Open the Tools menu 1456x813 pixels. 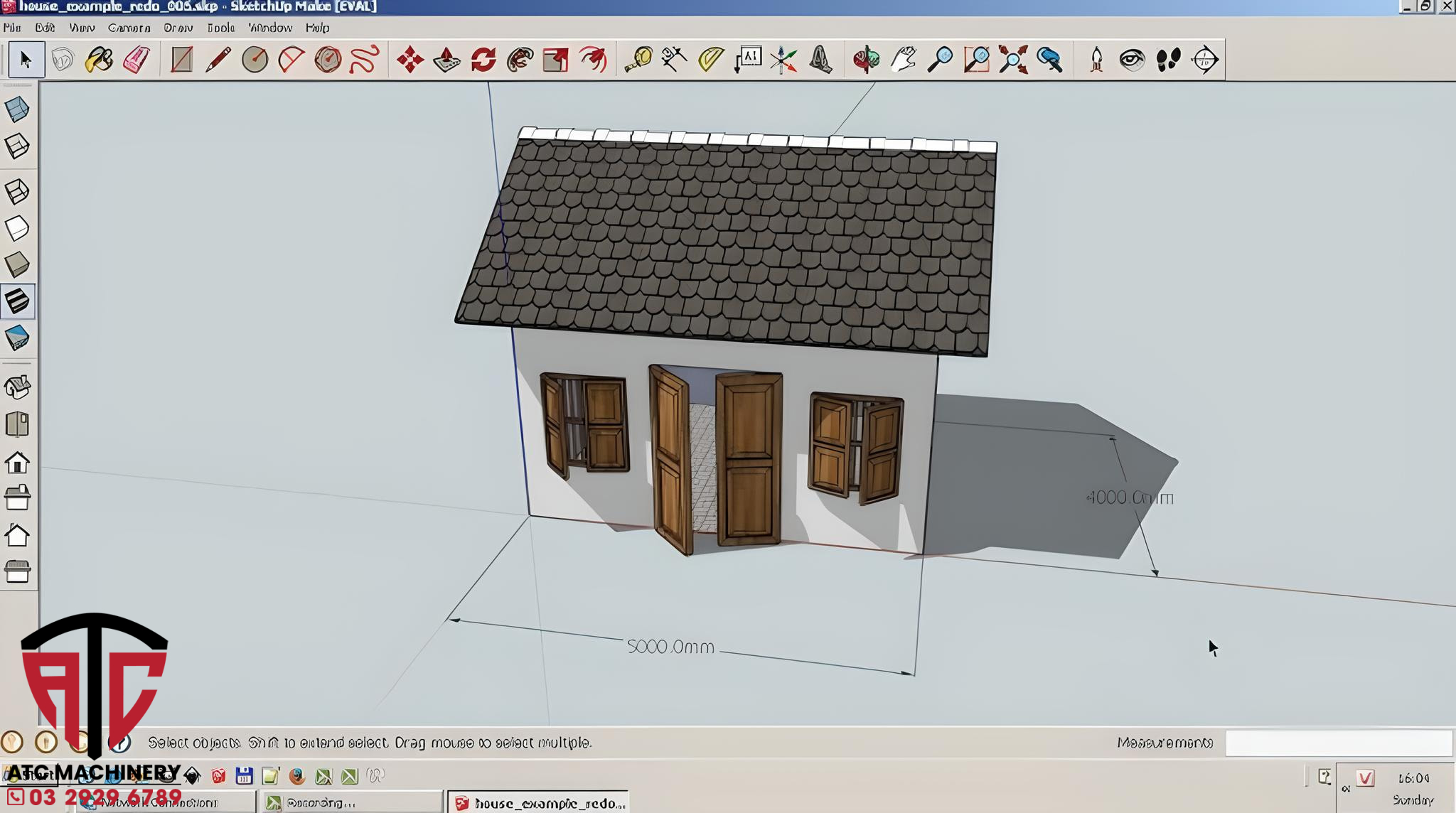coord(220,28)
